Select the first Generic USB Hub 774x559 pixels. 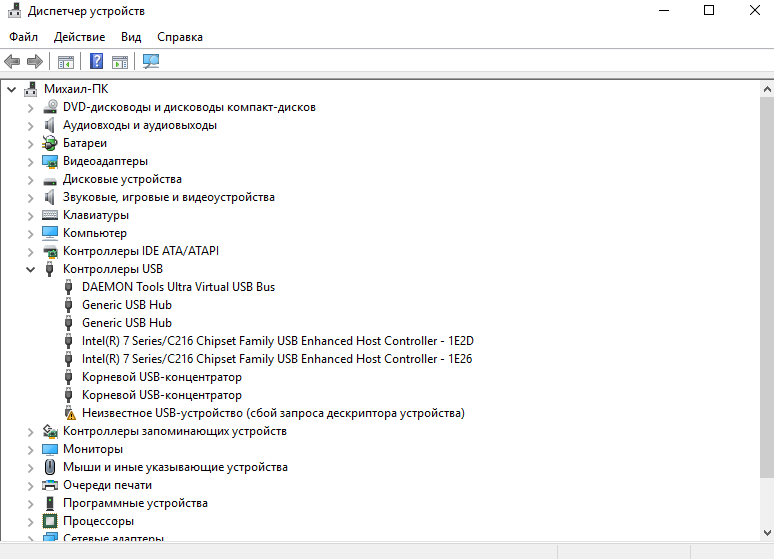(127, 305)
